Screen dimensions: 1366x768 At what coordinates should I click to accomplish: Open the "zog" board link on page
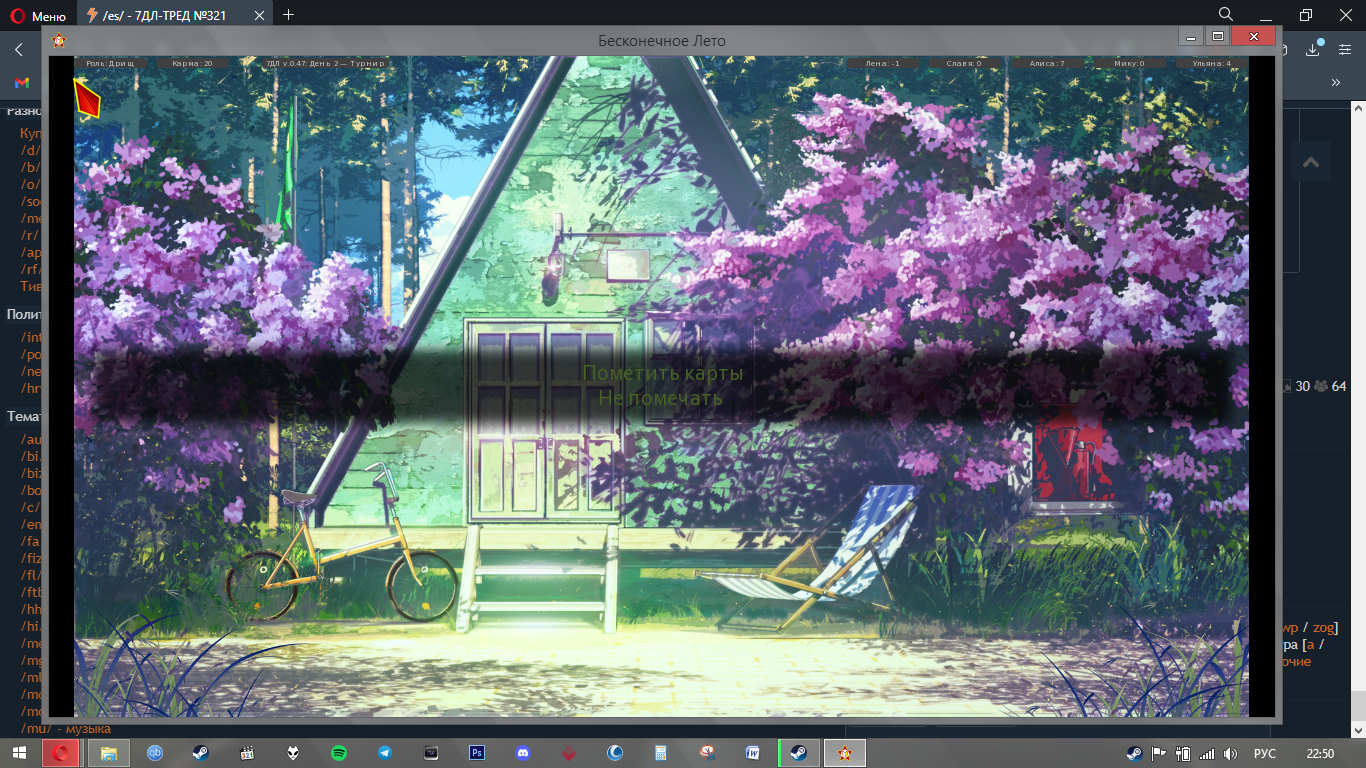click(1323, 628)
